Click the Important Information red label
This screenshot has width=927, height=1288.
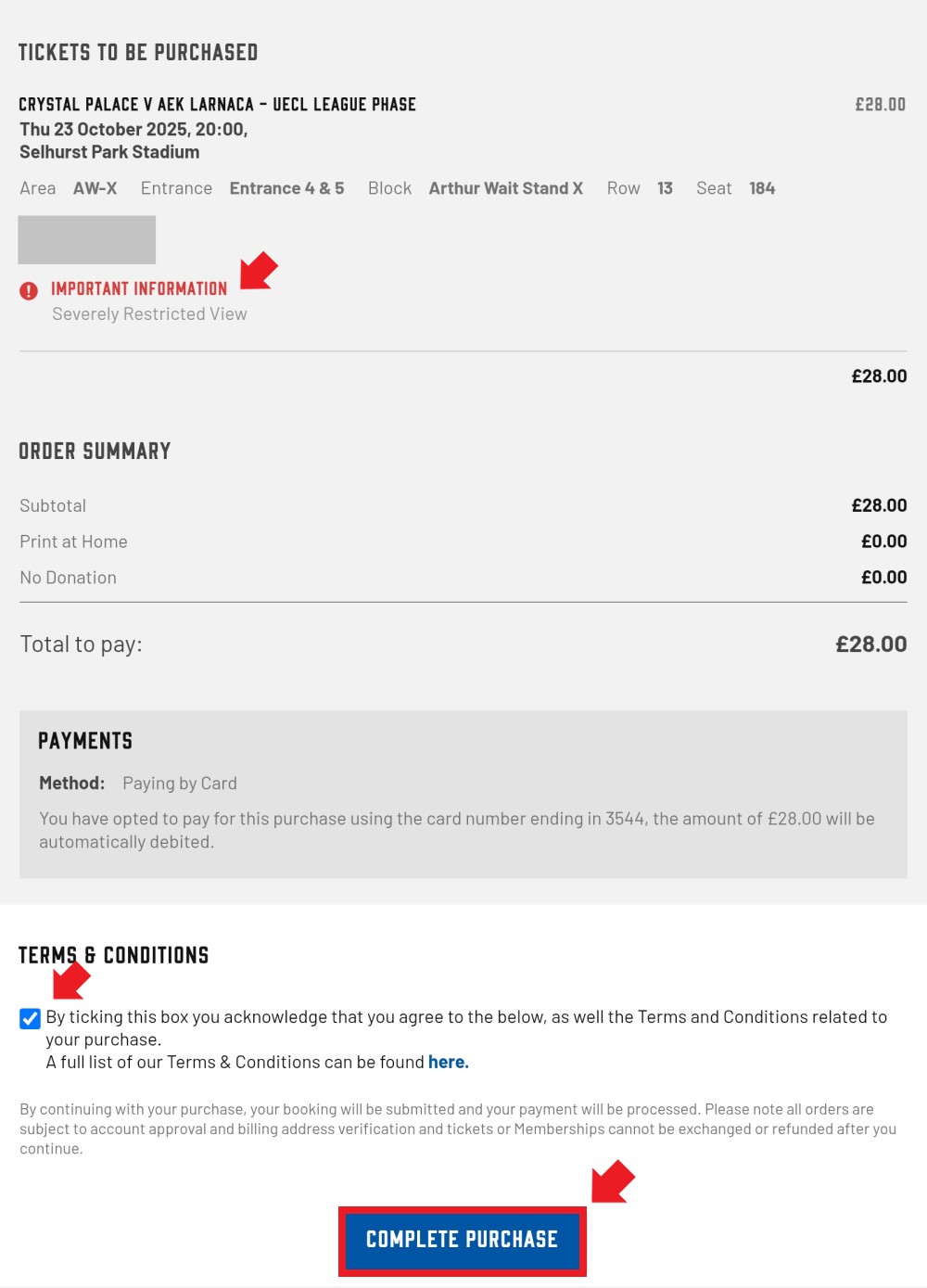coord(139,289)
